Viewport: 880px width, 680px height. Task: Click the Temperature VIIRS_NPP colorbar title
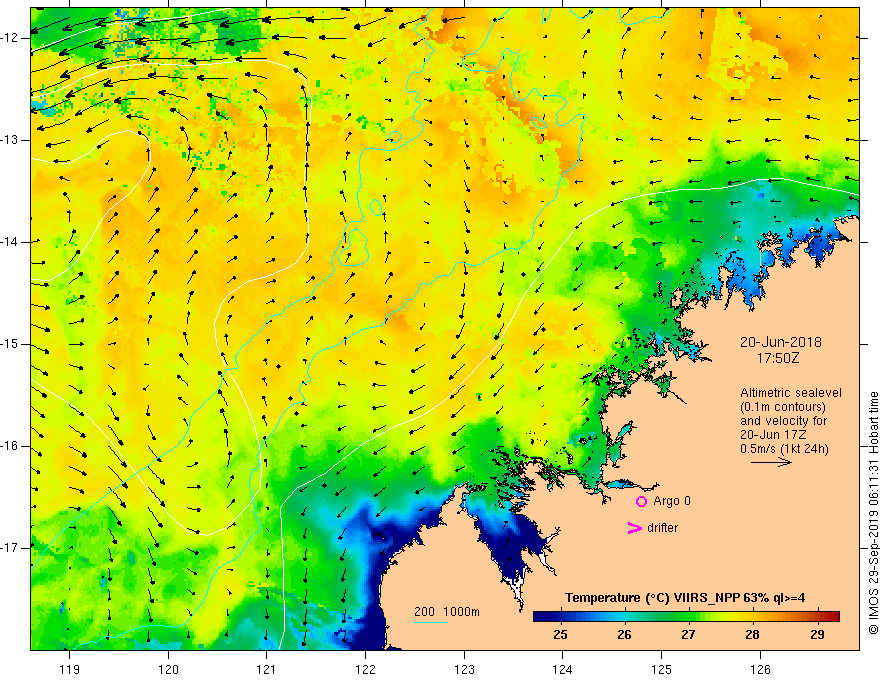pos(685,598)
